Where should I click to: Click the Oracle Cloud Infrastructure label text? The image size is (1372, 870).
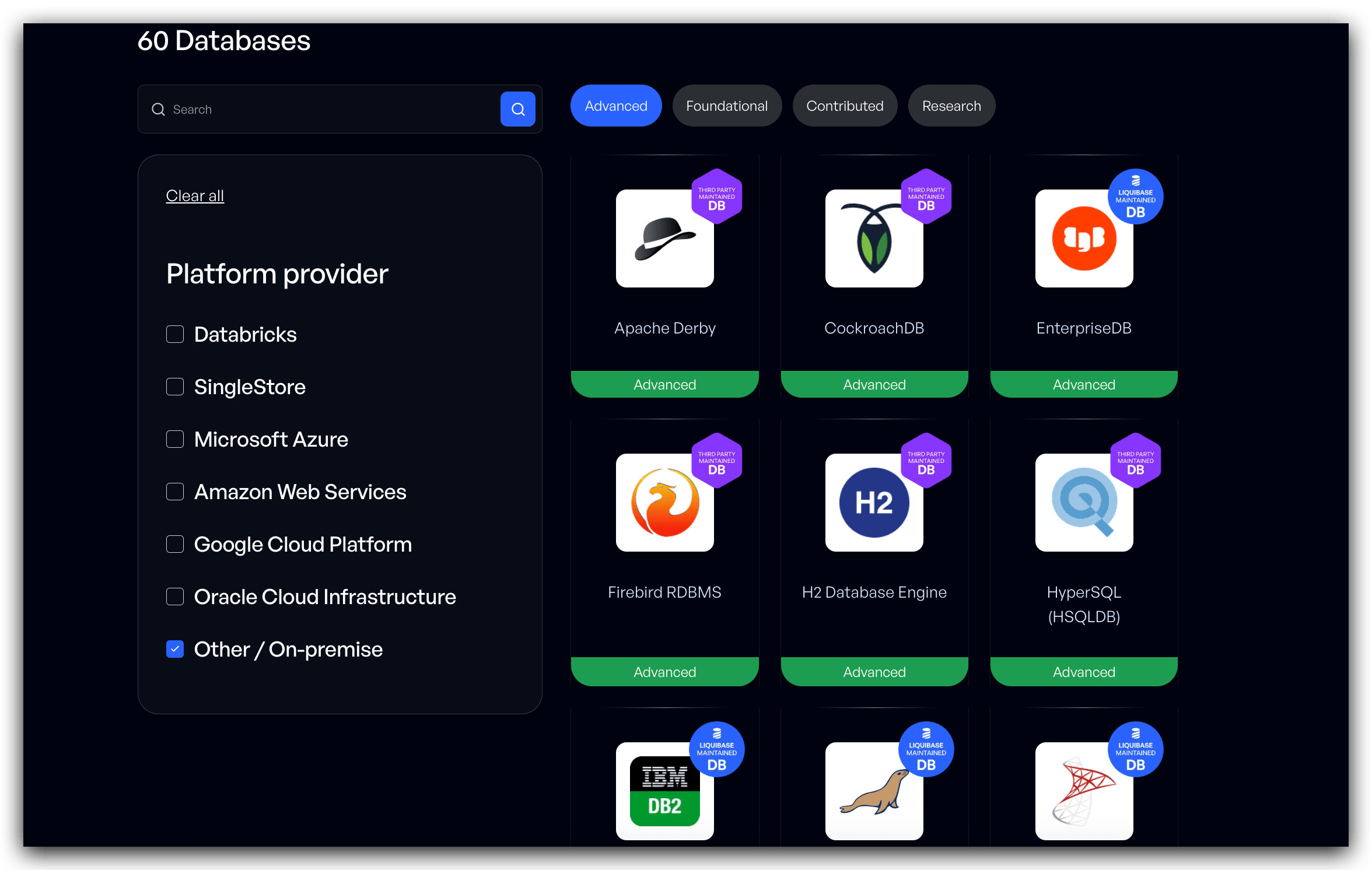(x=325, y=597)
